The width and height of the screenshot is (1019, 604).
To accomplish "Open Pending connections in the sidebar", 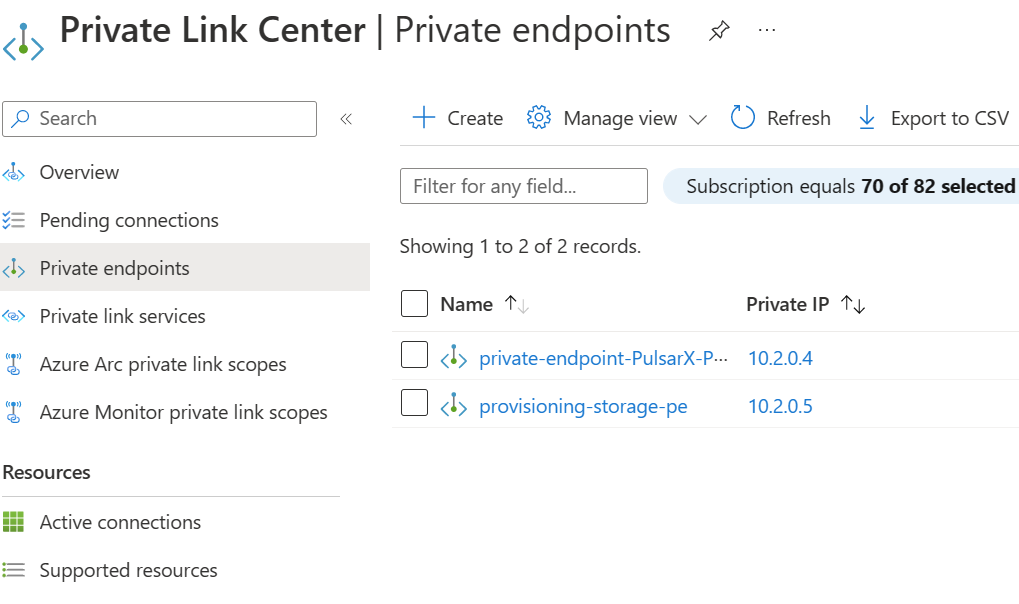I will pyautogui.click(x=128, y=220).
